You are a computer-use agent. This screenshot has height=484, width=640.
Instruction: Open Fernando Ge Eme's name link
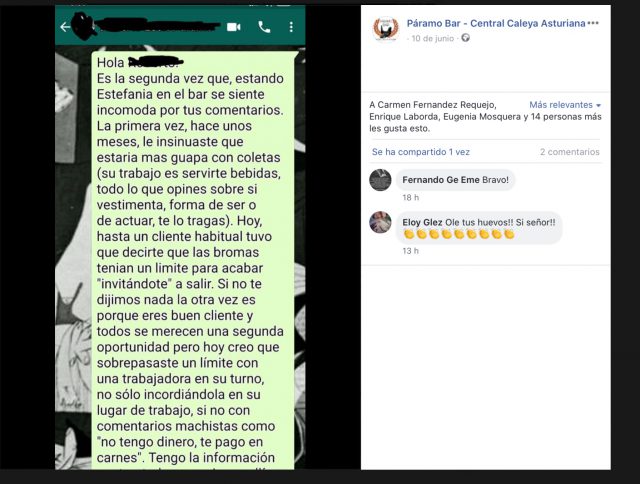pyautogui.click(x=441, y=180)
